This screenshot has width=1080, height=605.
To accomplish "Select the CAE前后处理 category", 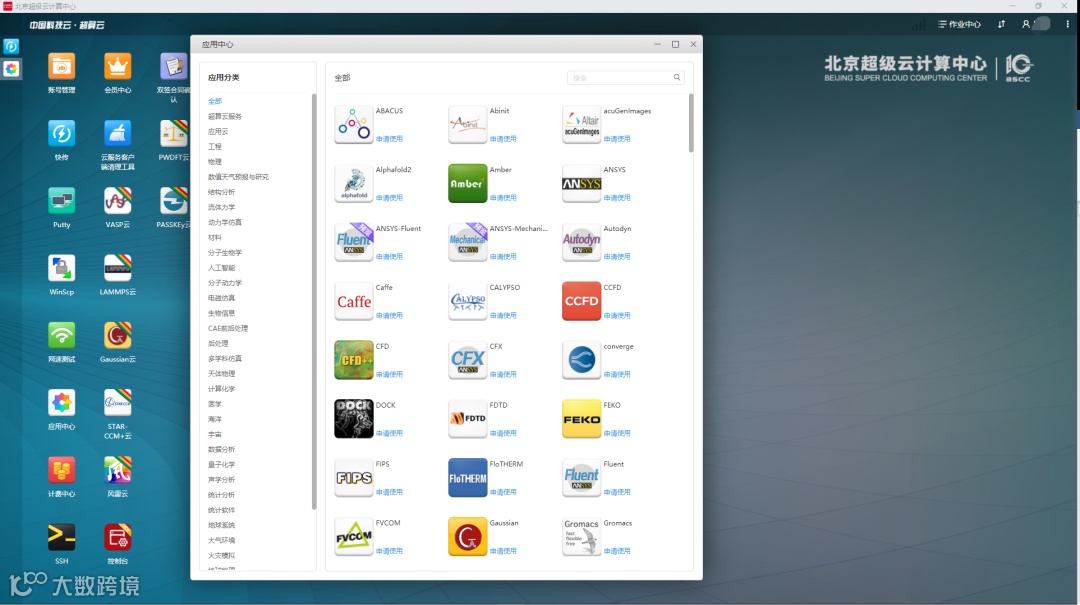I will (228, 329).
